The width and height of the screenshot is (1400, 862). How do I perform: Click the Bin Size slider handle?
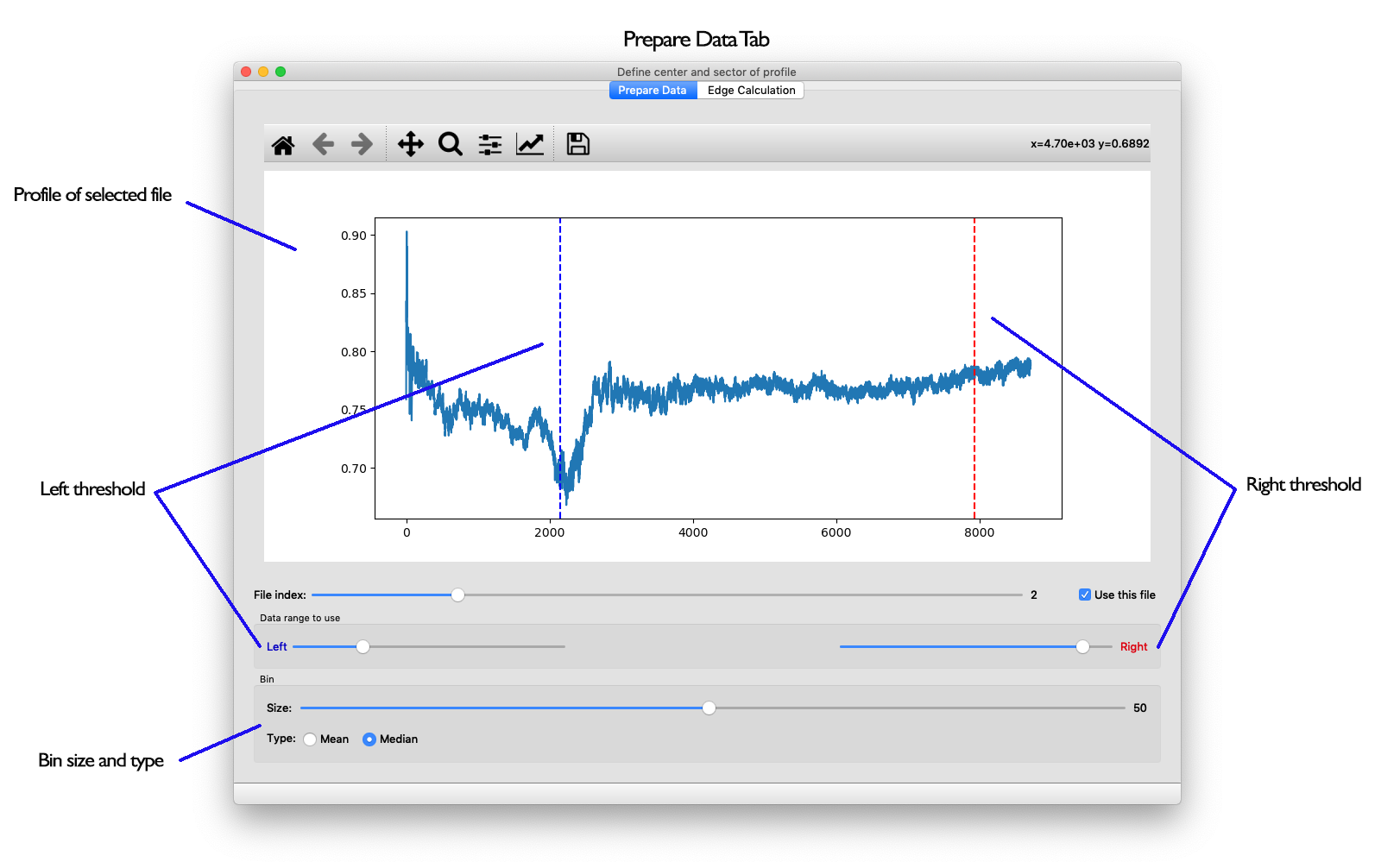click(x=709, y=708)
